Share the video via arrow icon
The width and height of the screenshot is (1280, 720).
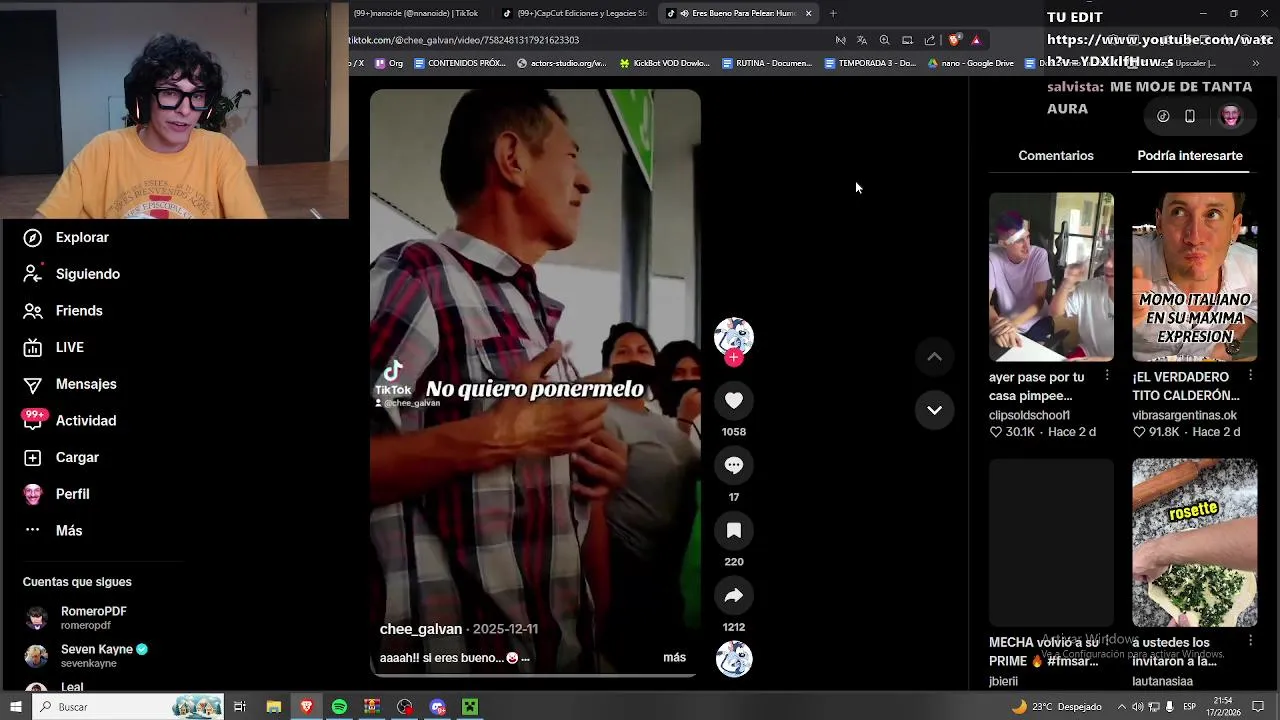(x=734, y=595)
